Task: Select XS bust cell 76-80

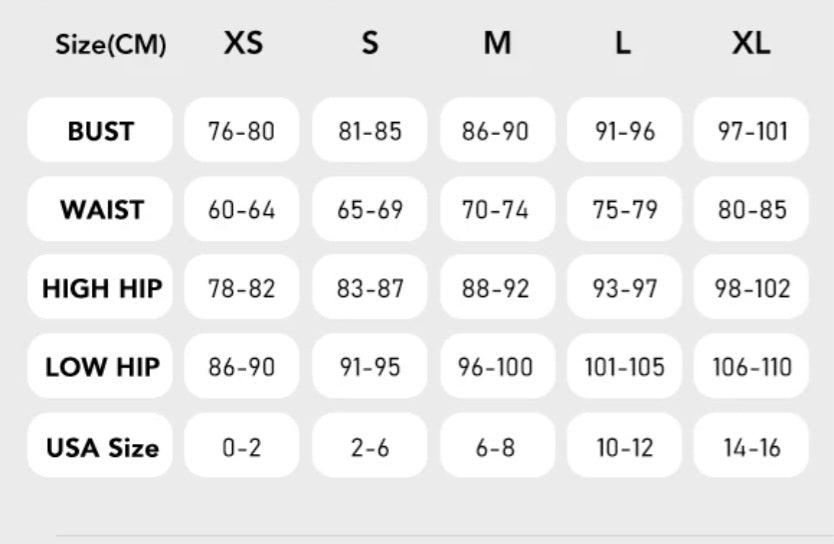Action: (x=241, y=131)
